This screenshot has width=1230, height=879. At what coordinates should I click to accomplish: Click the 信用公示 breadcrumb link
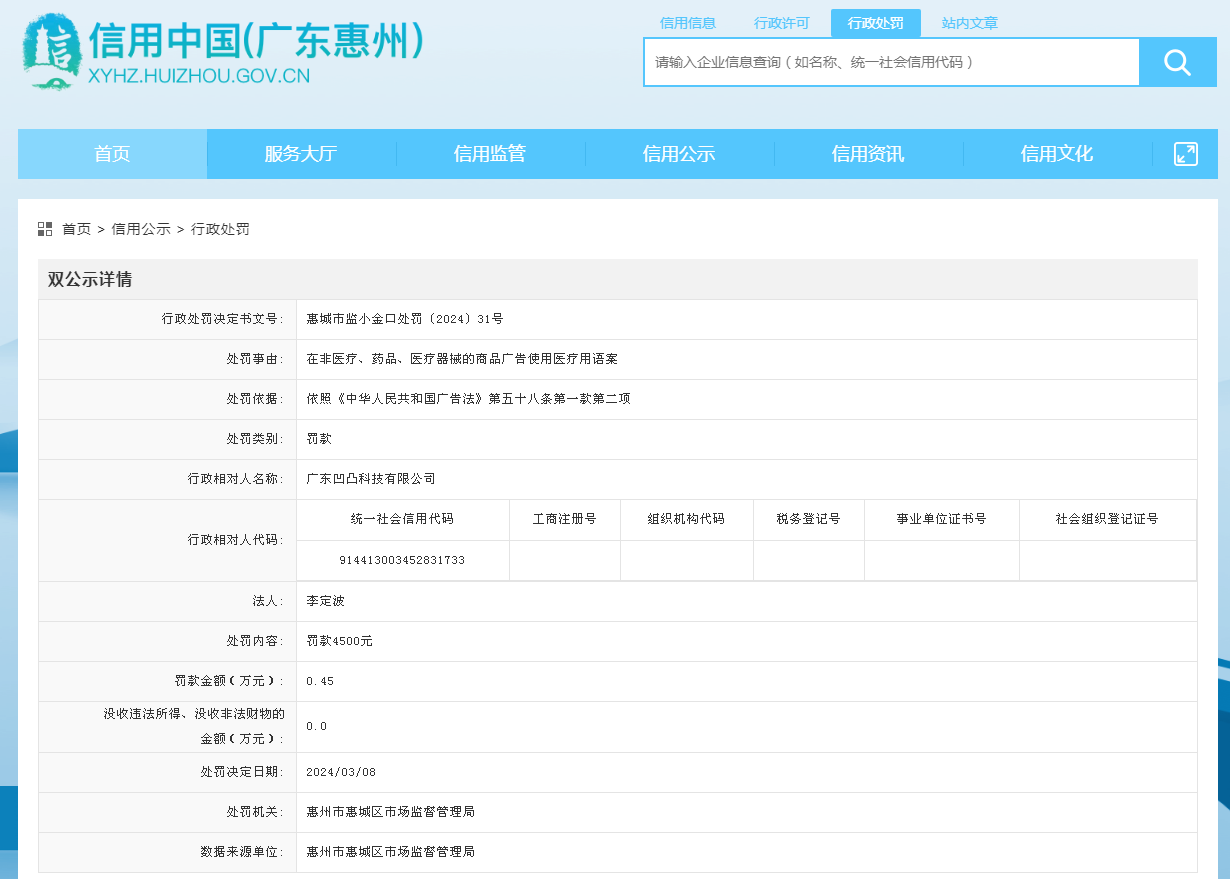(x=141, y=229)
